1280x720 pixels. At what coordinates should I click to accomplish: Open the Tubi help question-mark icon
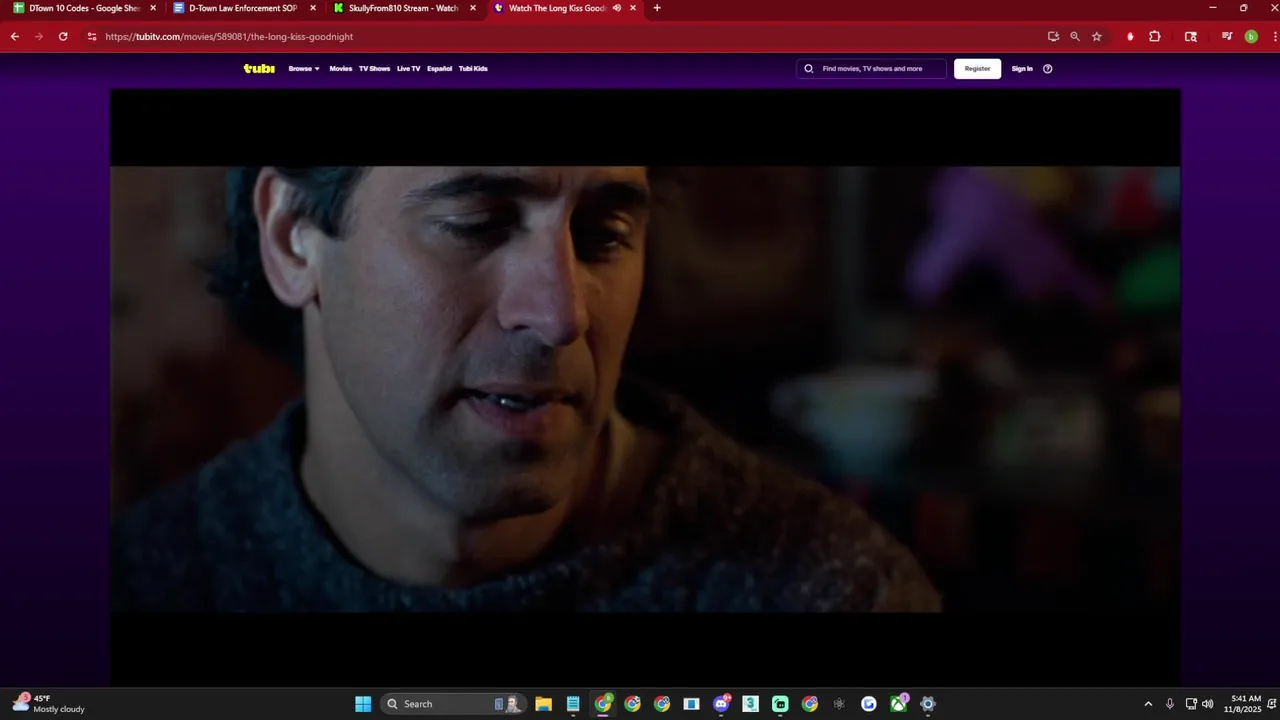coord(1047,69)
